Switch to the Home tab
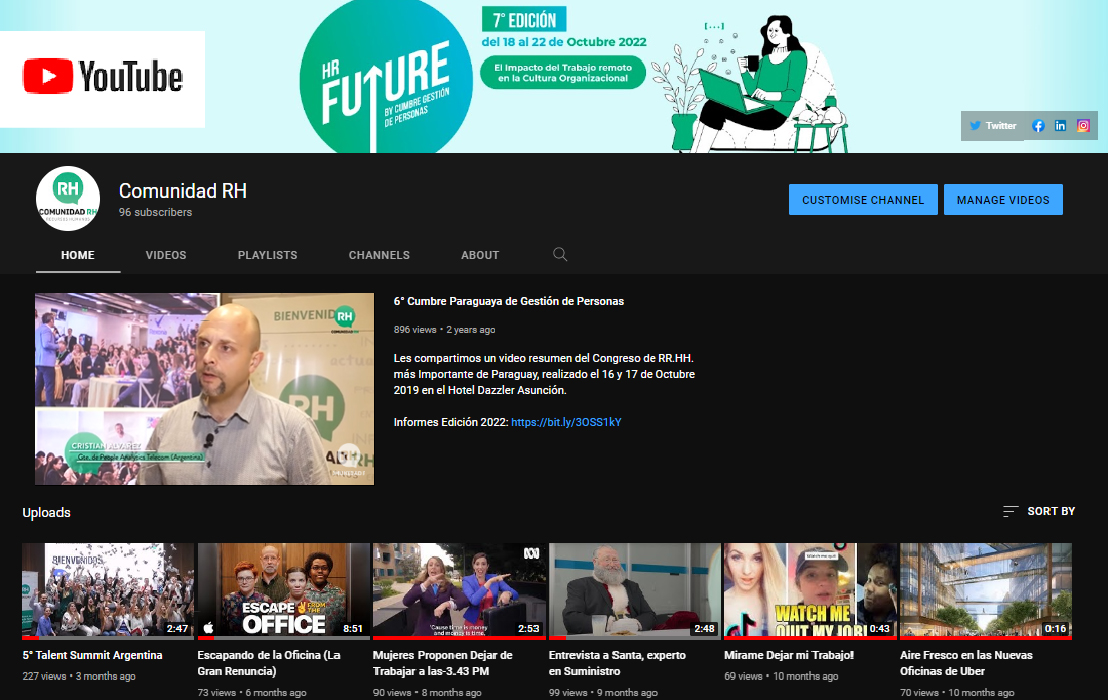Viewport: 1108px width, 700px height. pyautogui.click(x=78, y=255)
